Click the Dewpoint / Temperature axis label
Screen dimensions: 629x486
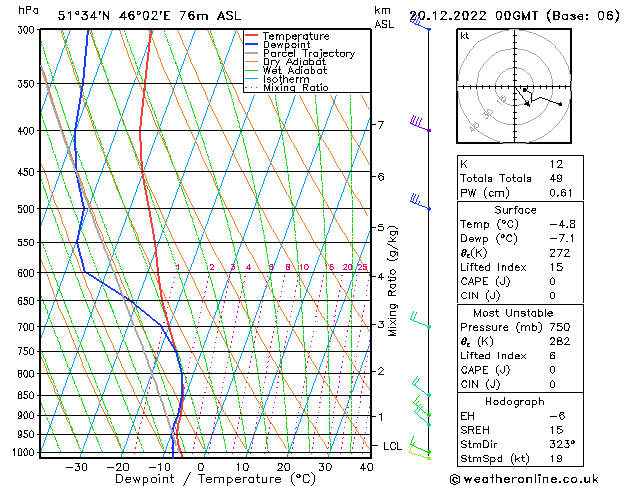coord(200,479)
